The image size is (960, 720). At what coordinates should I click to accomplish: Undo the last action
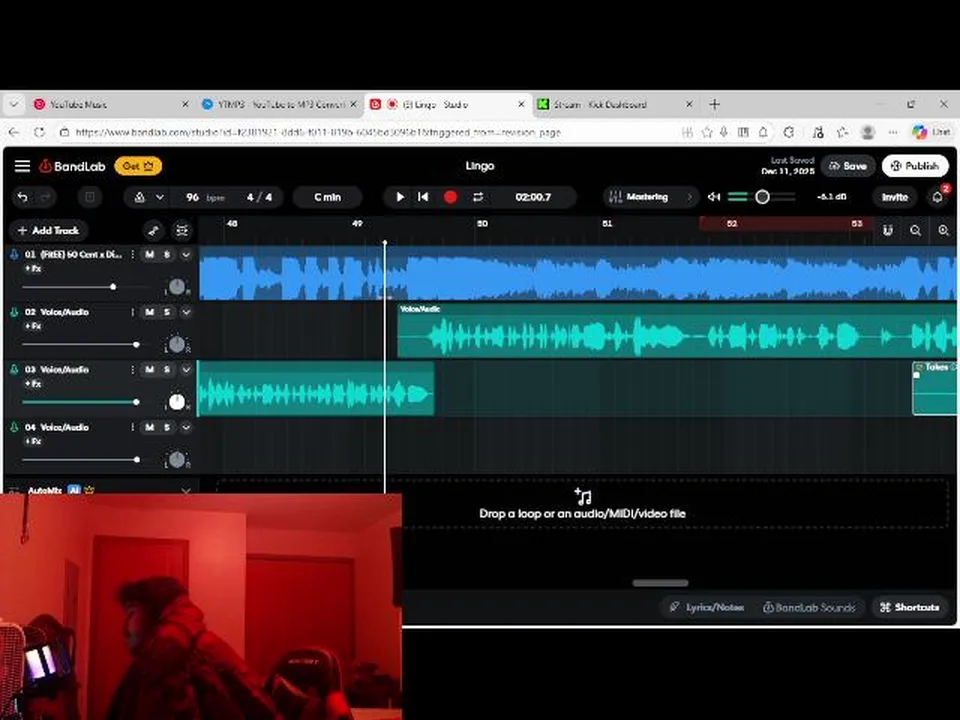pyautogui.click(x=23, y=197)
